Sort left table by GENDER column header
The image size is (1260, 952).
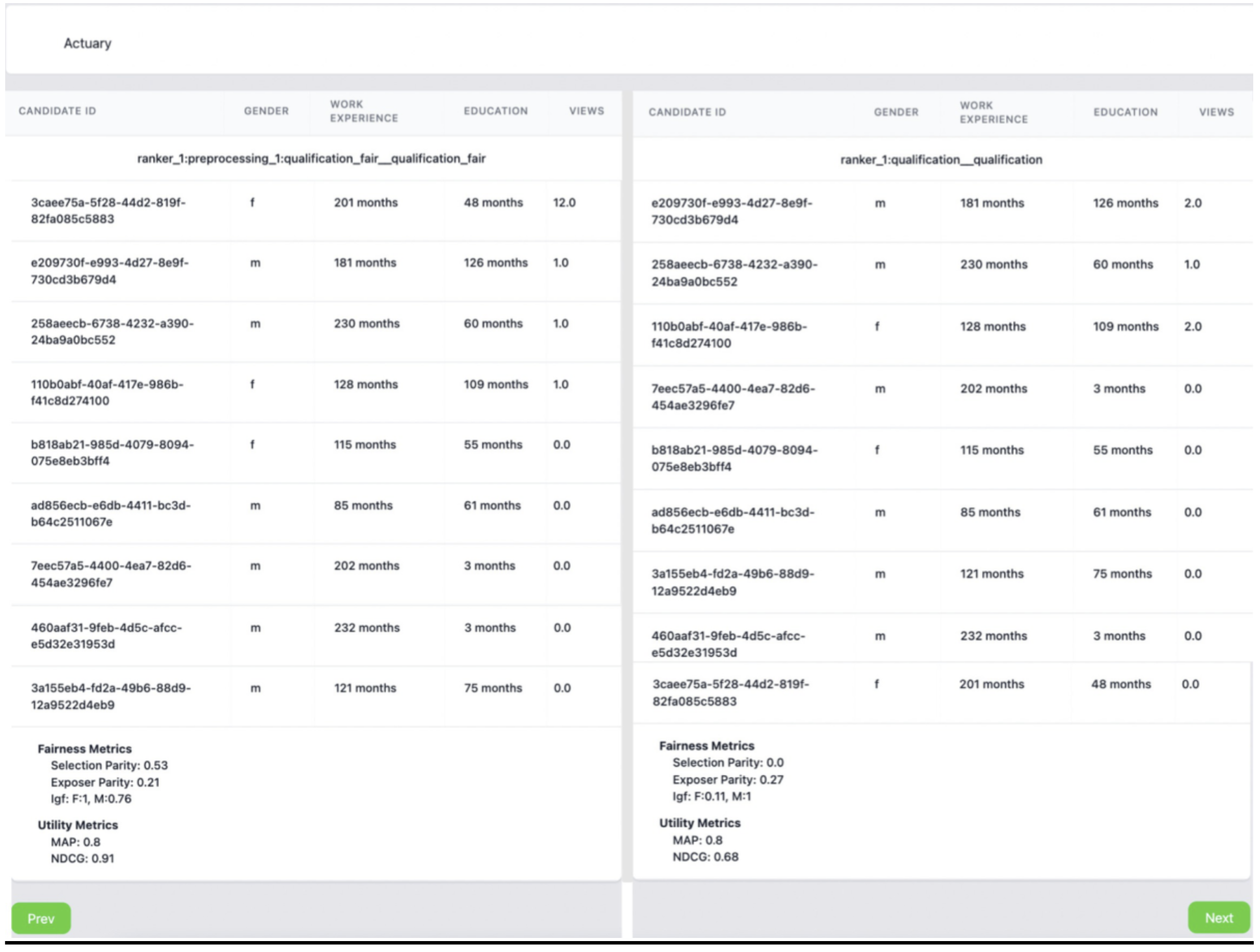pos(266,111)
